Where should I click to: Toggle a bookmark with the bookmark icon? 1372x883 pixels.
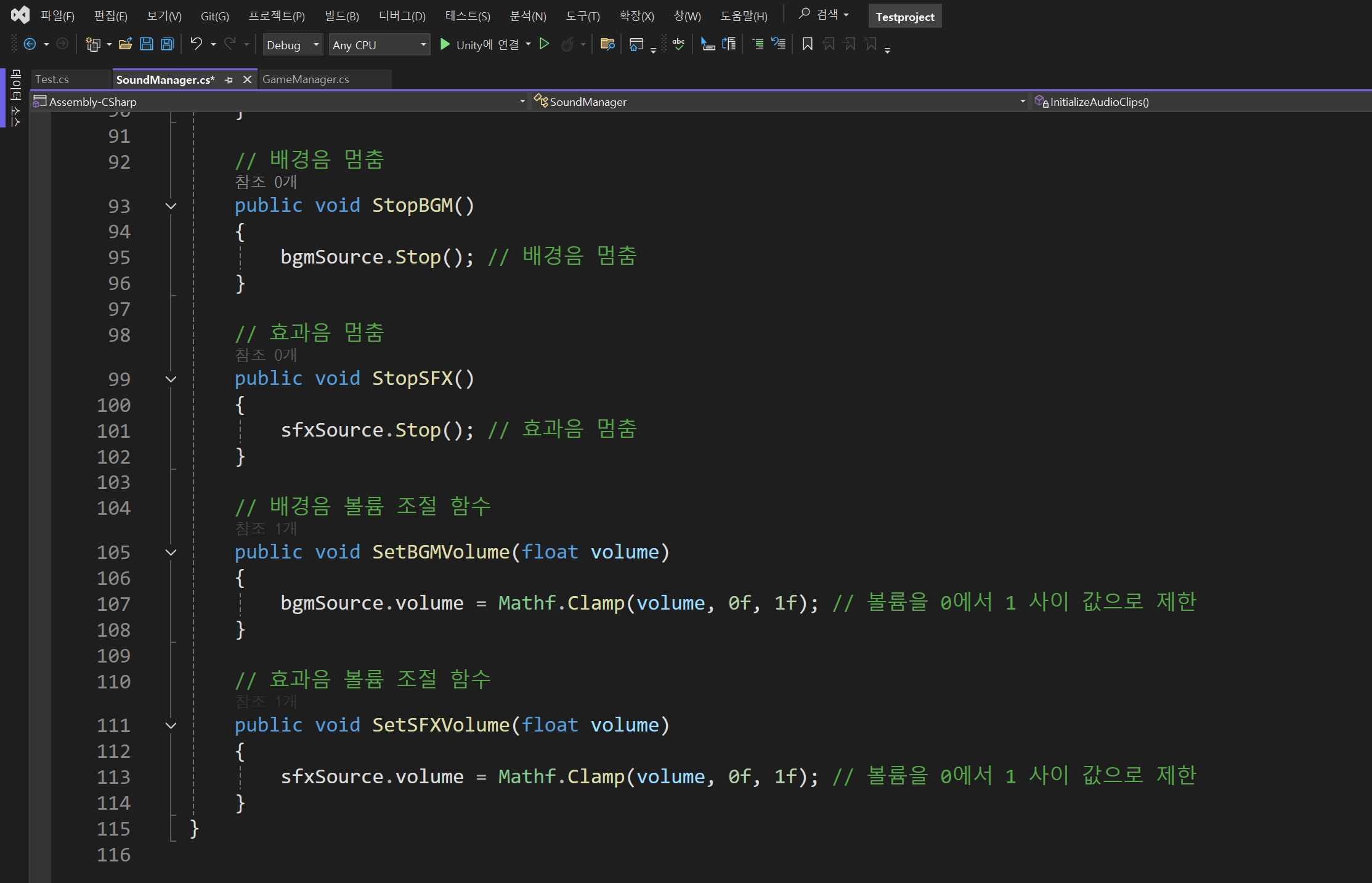807,44
